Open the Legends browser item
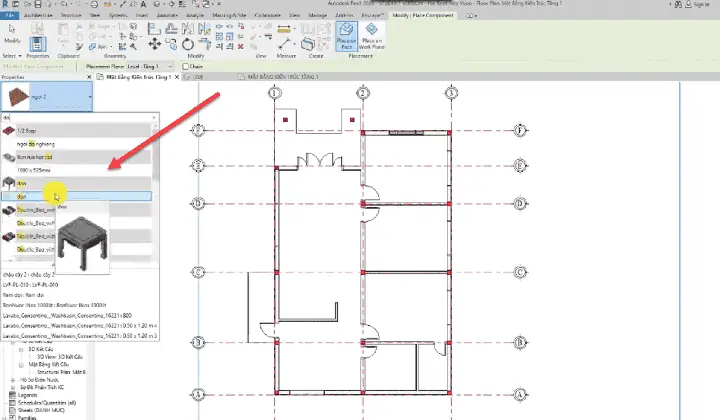The width and height of the screenshot is (720, 420). [x=28, y=395]
